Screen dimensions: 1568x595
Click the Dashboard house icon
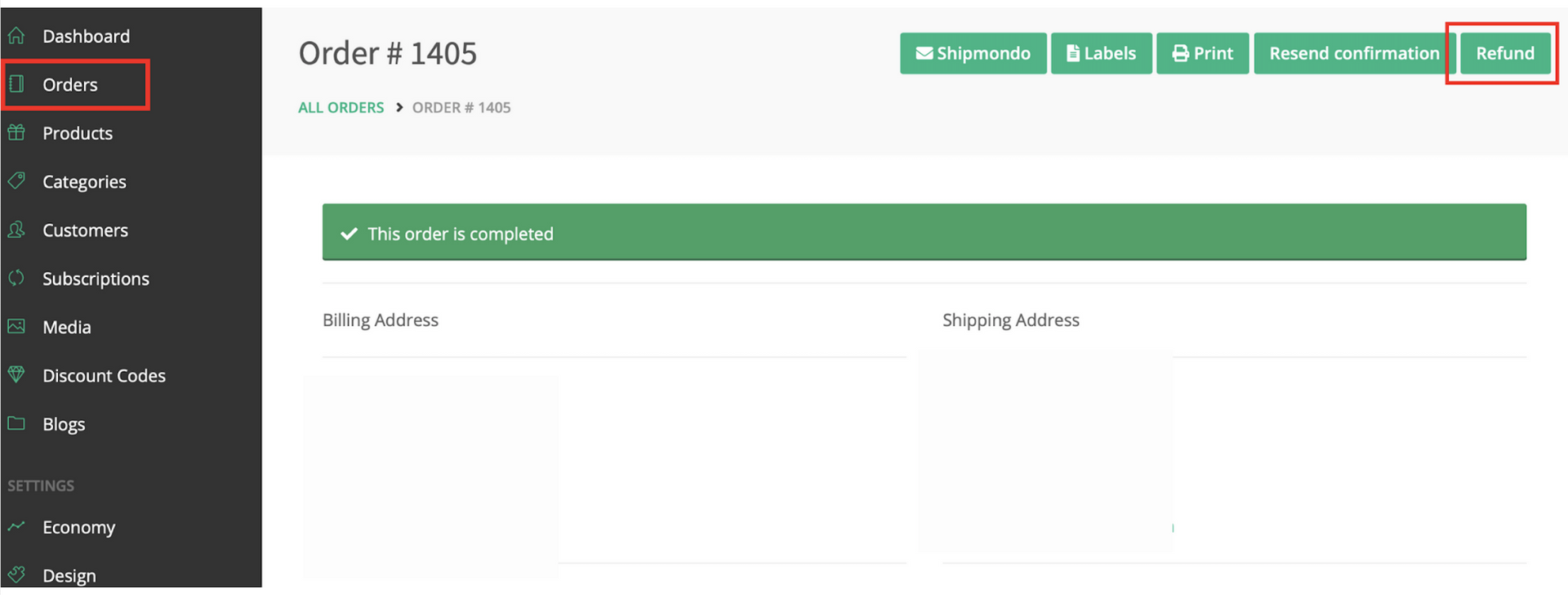[16, 36]
